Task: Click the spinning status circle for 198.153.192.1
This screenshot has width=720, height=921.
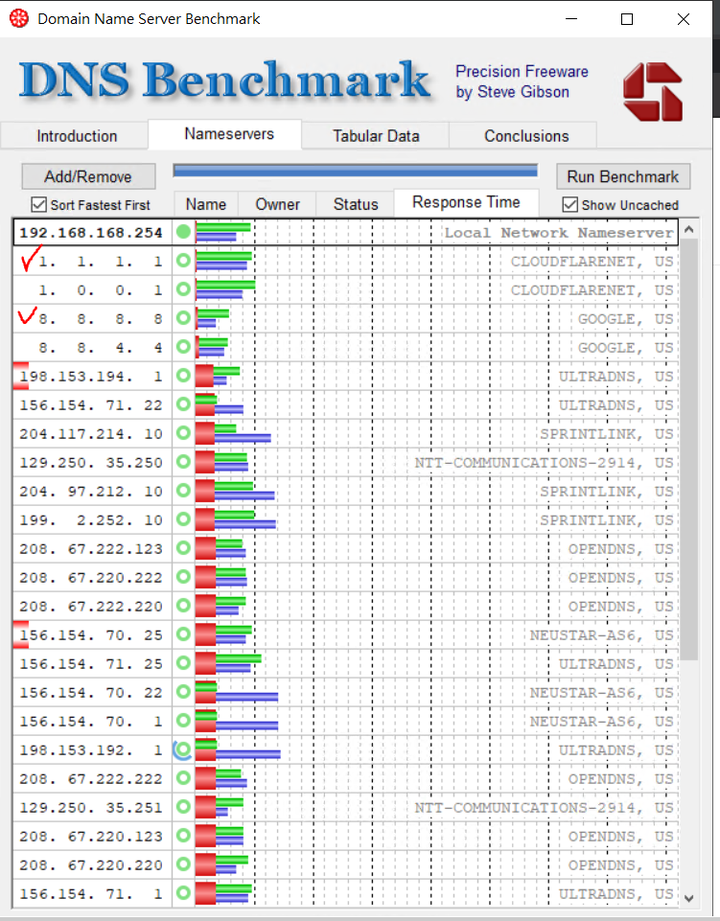Action: (183, 749)
